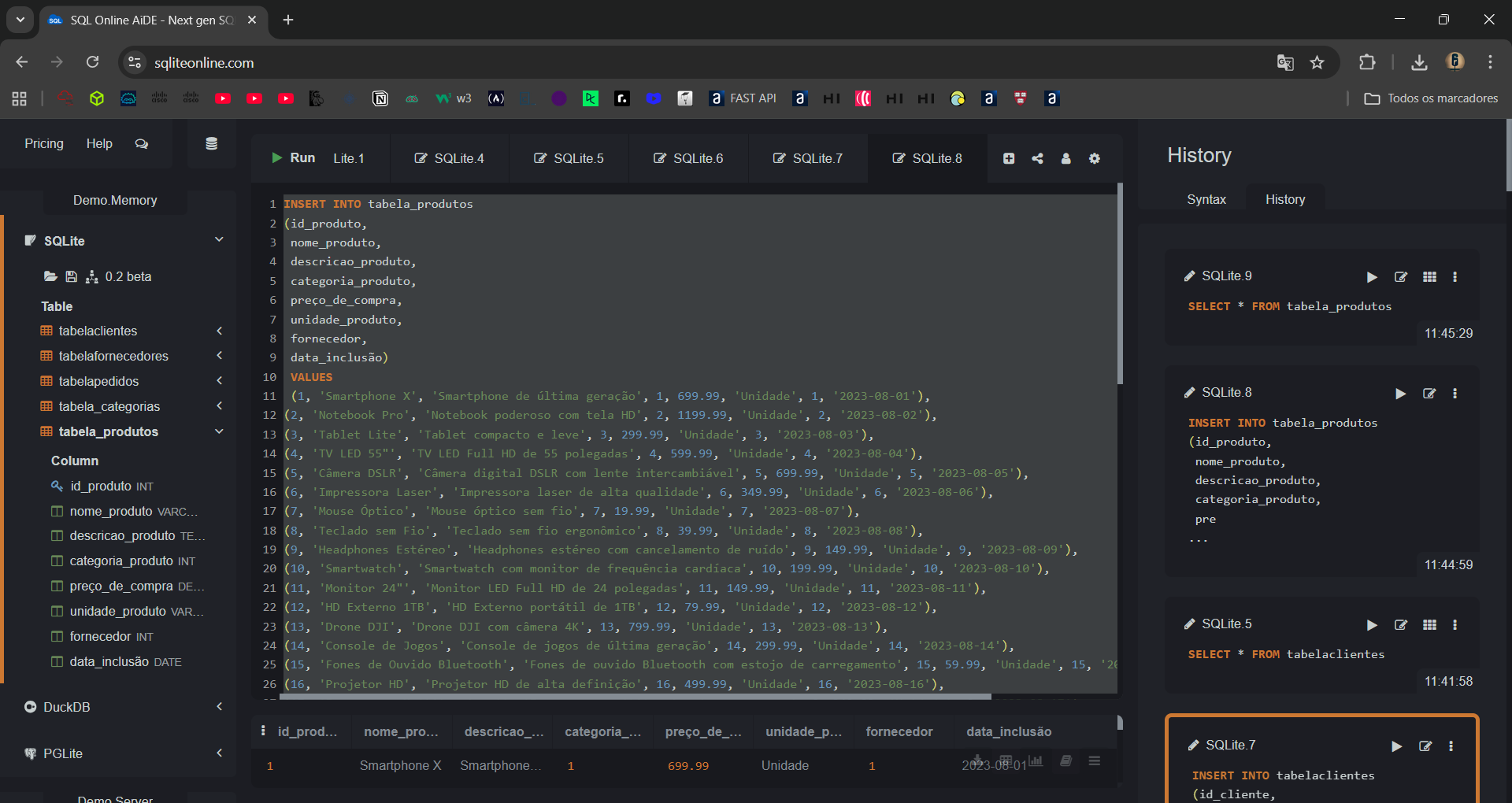The width and height of the screenshot is (1512, 803).
Task: Collapse the SQLite section chevron
Action: coord(219,239)
